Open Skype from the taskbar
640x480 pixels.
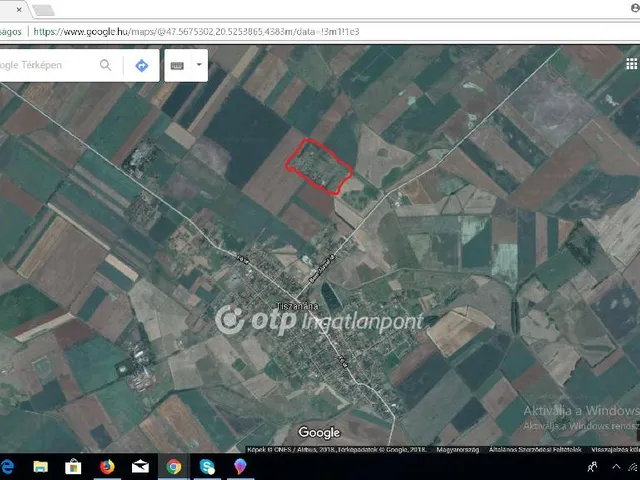[x=207, y=467]
